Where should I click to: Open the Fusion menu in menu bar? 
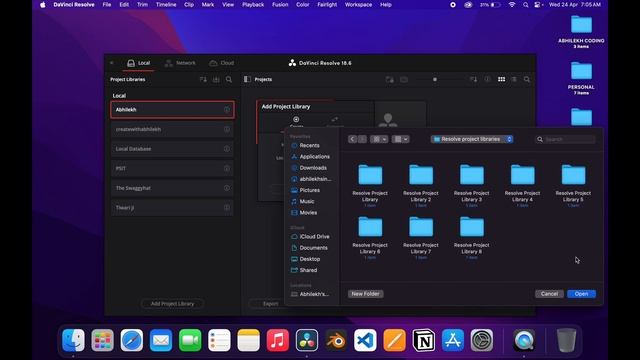(x=280, y=5)
